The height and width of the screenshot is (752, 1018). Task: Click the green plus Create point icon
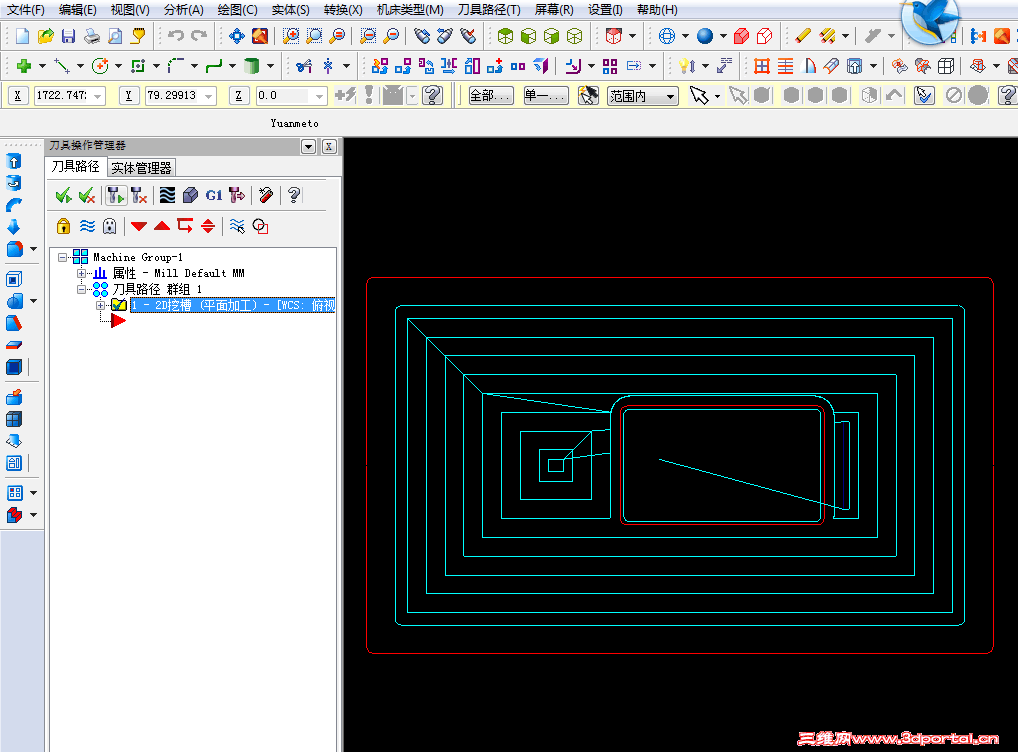[x=23, y=66]
